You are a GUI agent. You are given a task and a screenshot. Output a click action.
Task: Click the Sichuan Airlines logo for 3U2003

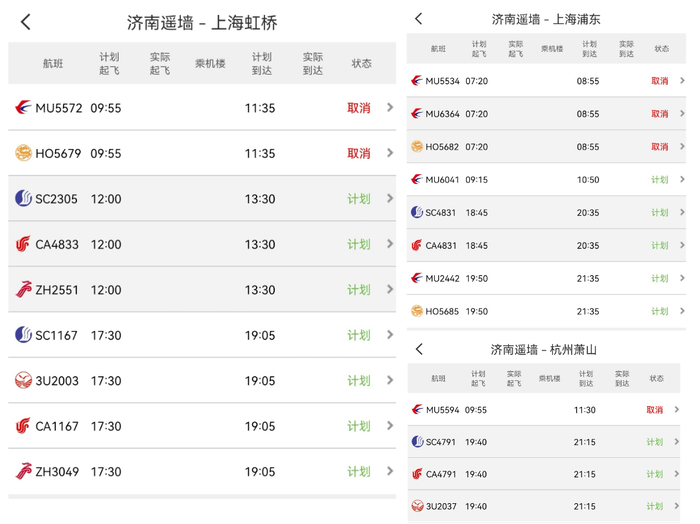coord(23,381)
